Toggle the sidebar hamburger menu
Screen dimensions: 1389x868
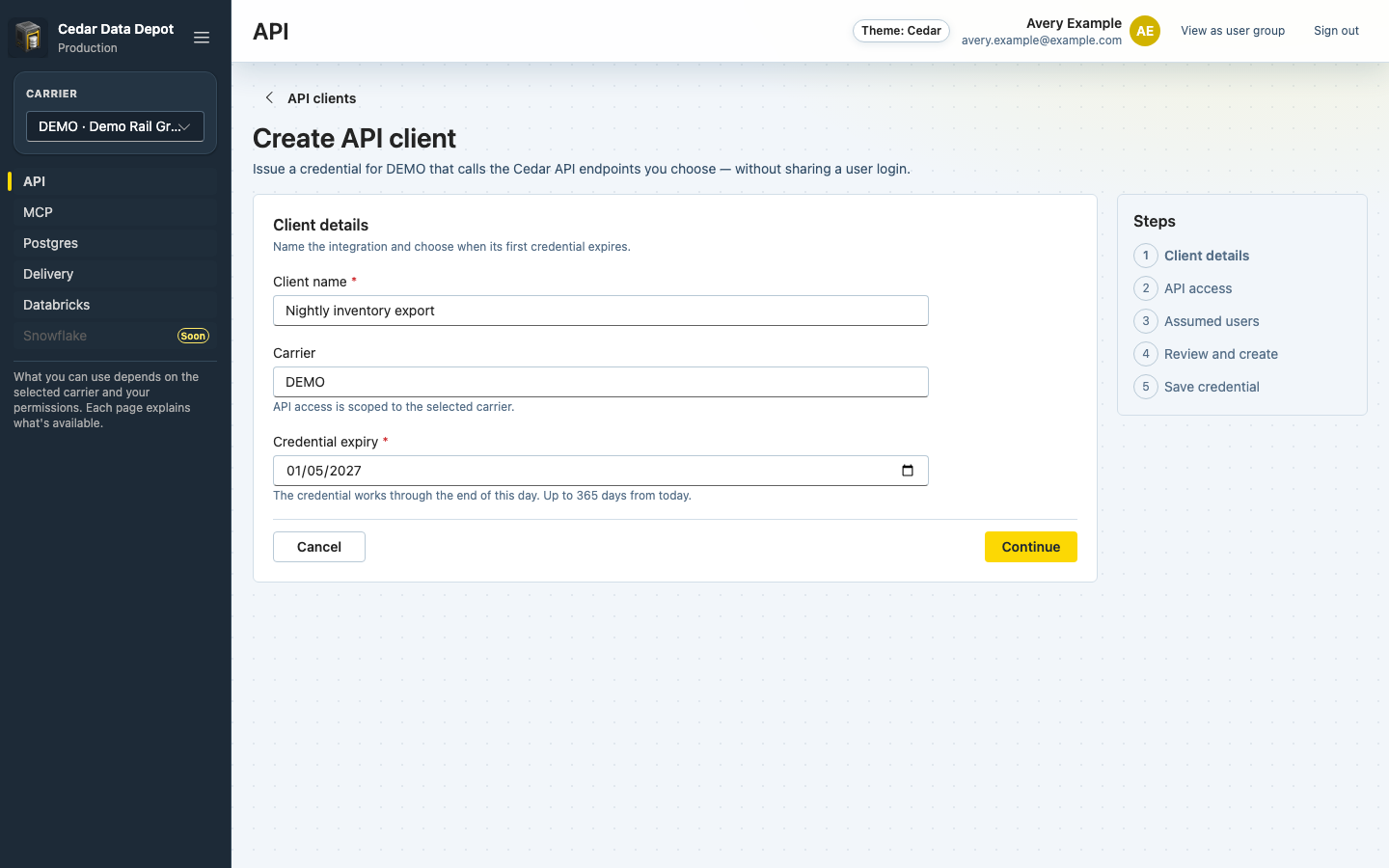(x=202, y=38)
